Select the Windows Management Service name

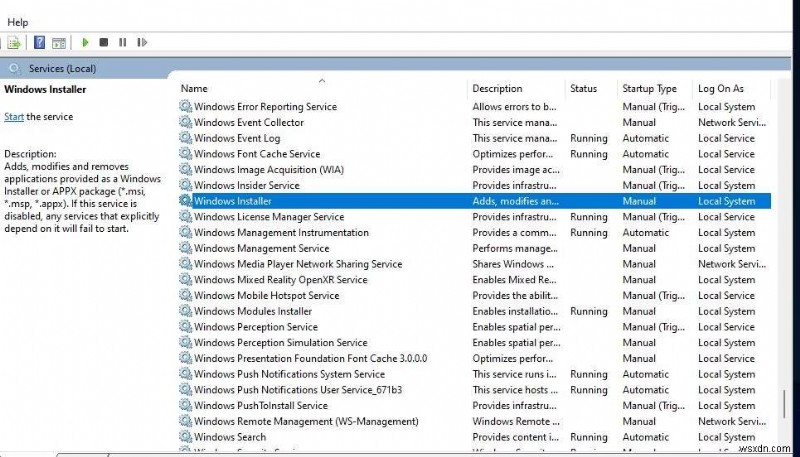tap(262, 249)
